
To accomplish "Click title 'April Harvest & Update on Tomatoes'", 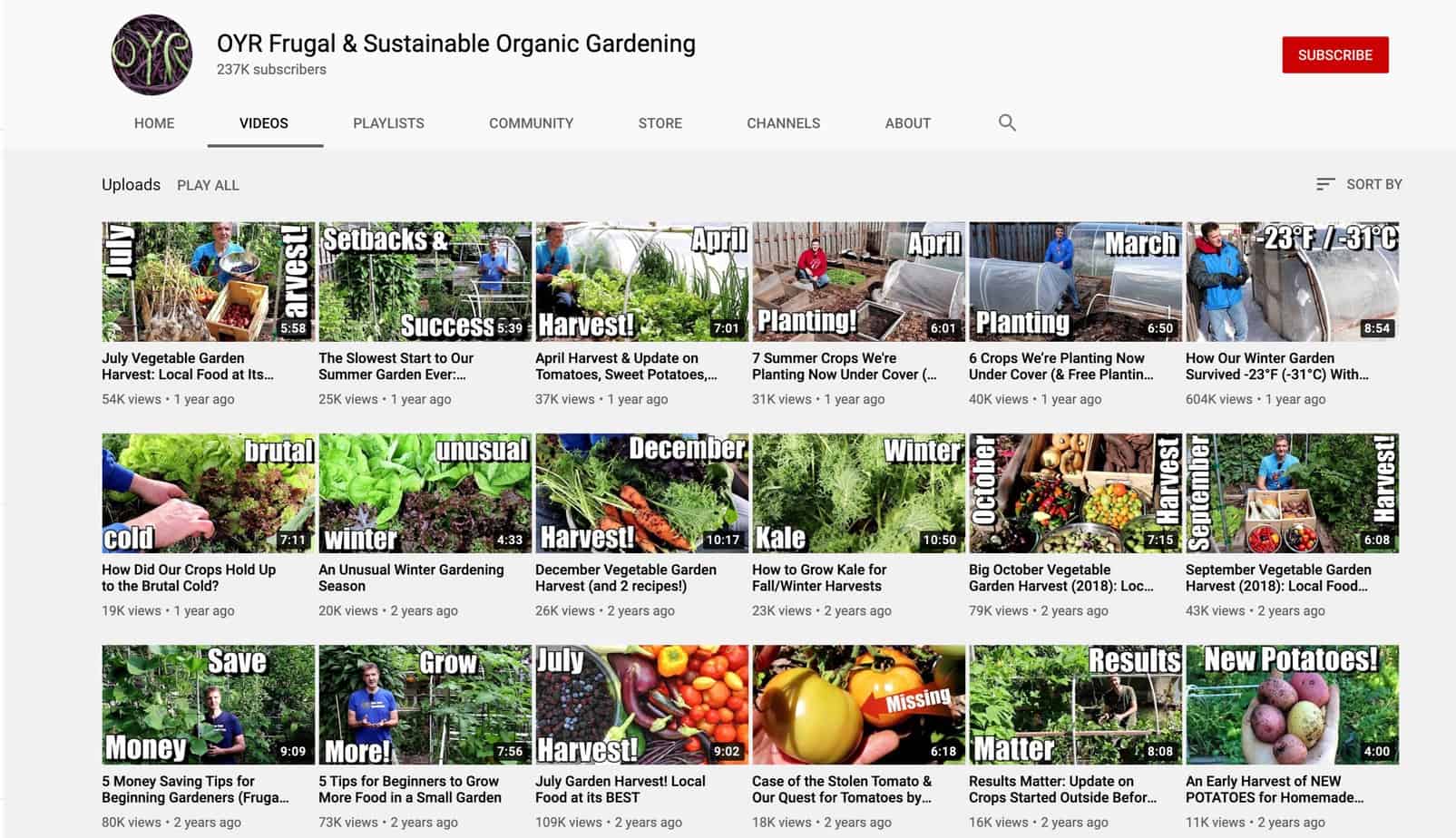I will [x=626, y=366].
